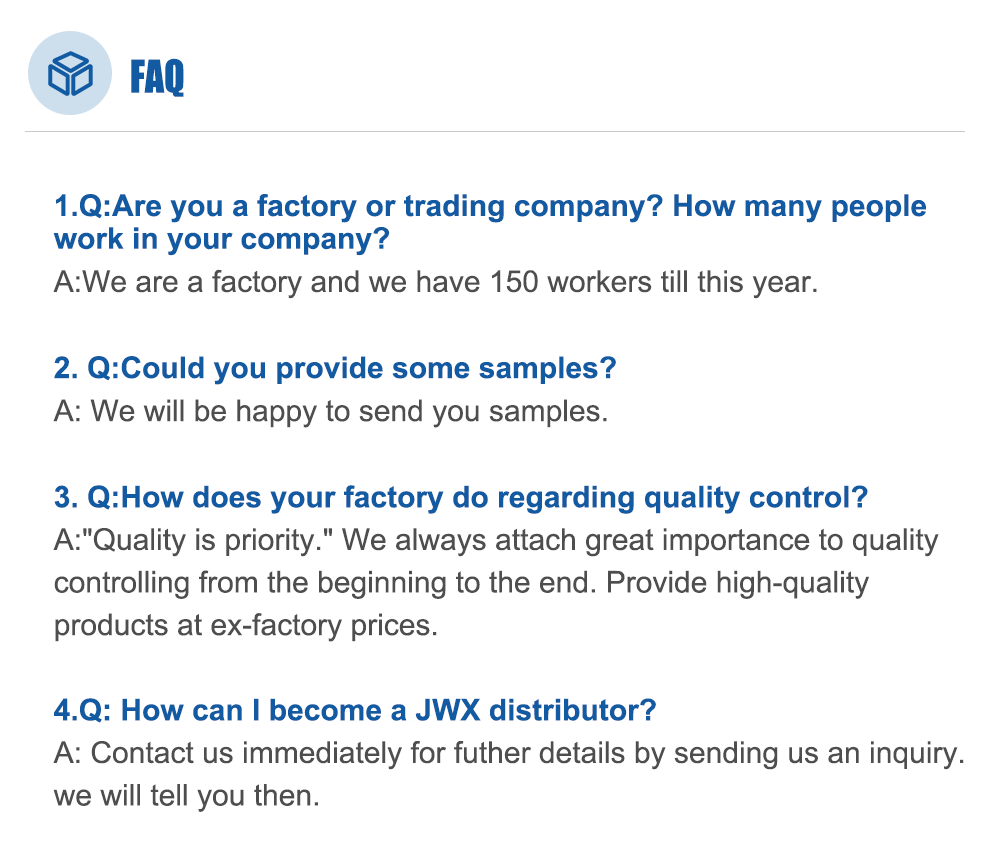The width and height of the screenshot is (990, 849).
Task: Click the answer mentioning 150 workers
Action: coord(436,282)
